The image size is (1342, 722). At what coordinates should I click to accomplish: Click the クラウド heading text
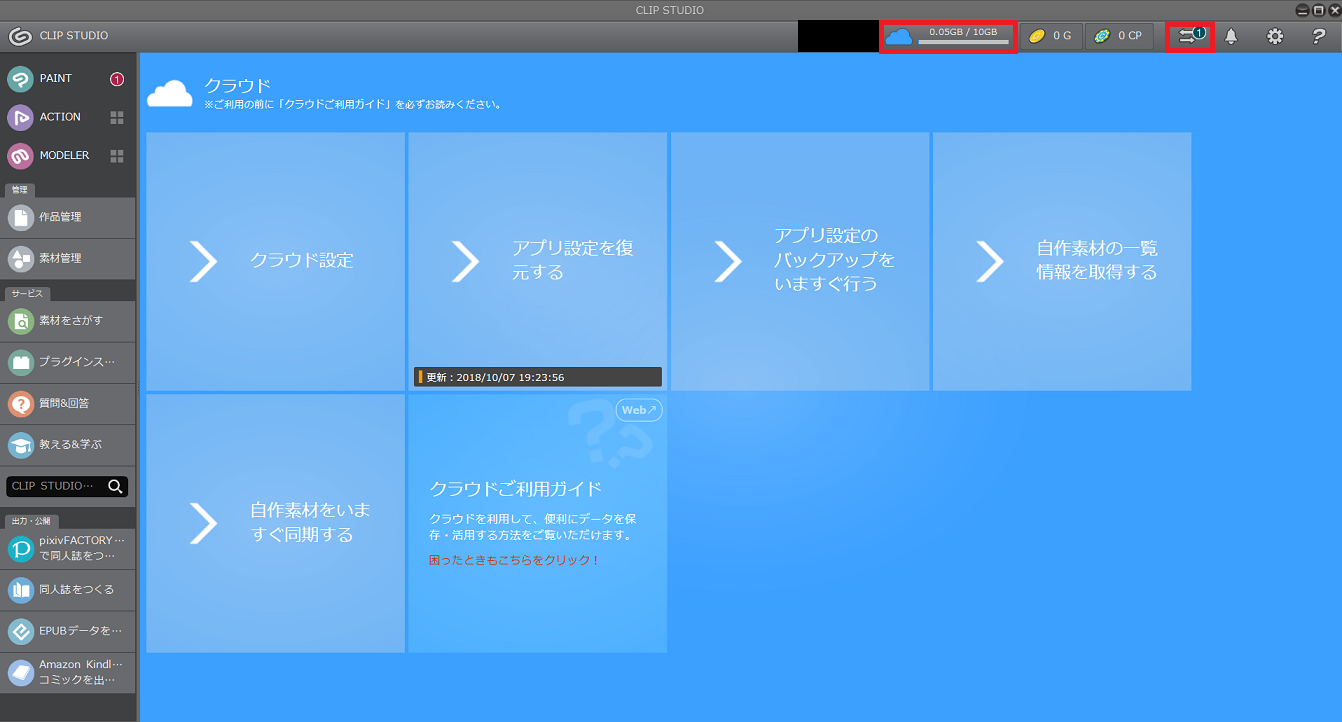tap(238, 86)
